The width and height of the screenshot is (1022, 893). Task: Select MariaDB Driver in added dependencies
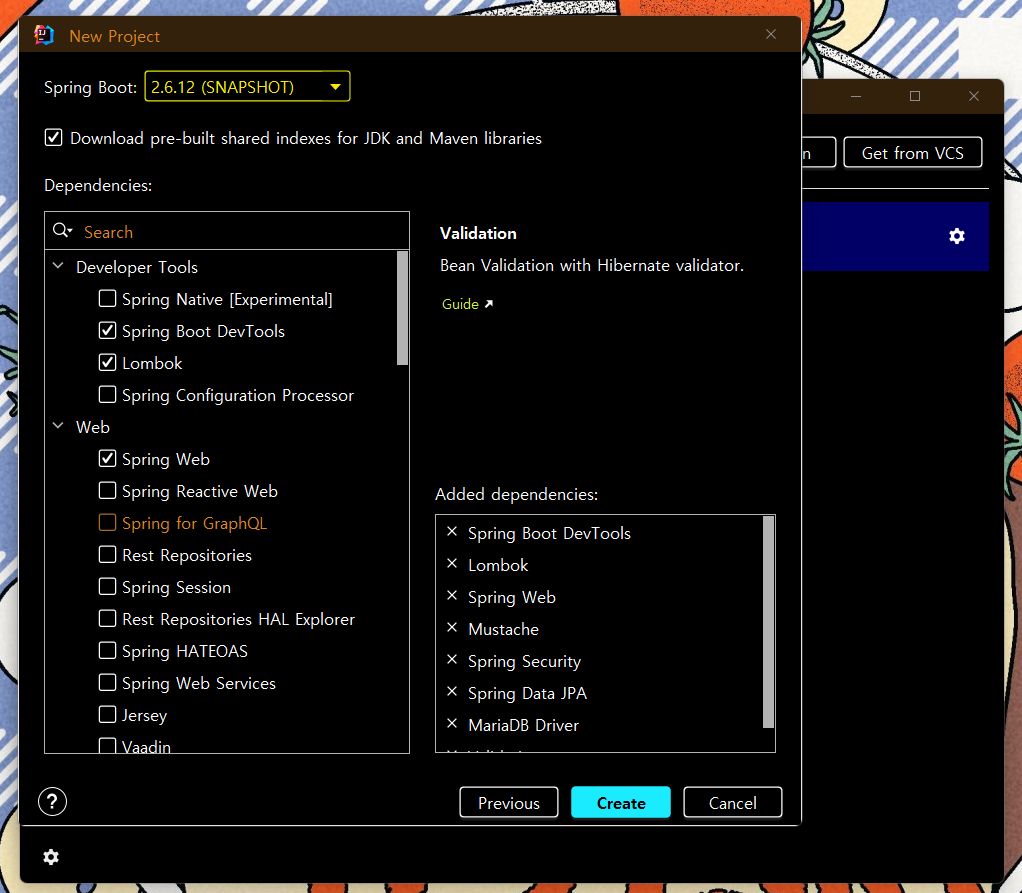pyautogui.click(x=523, y=725)
